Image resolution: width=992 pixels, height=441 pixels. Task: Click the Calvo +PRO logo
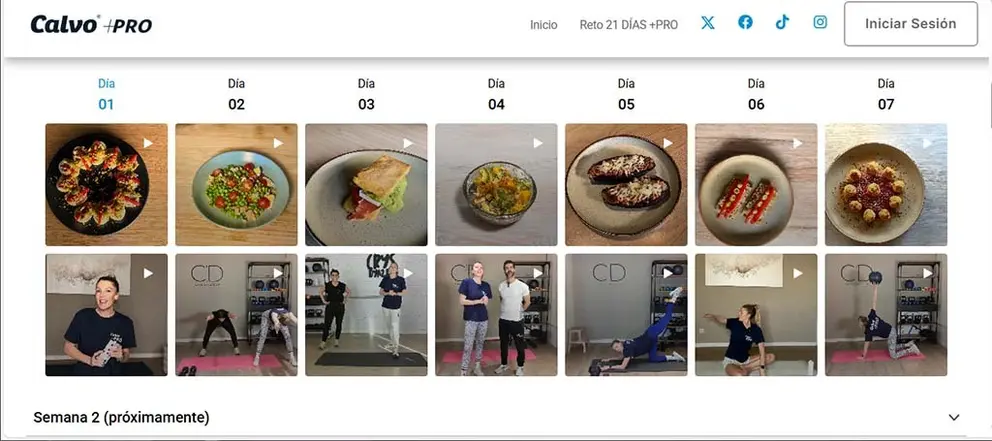point(91,25)
